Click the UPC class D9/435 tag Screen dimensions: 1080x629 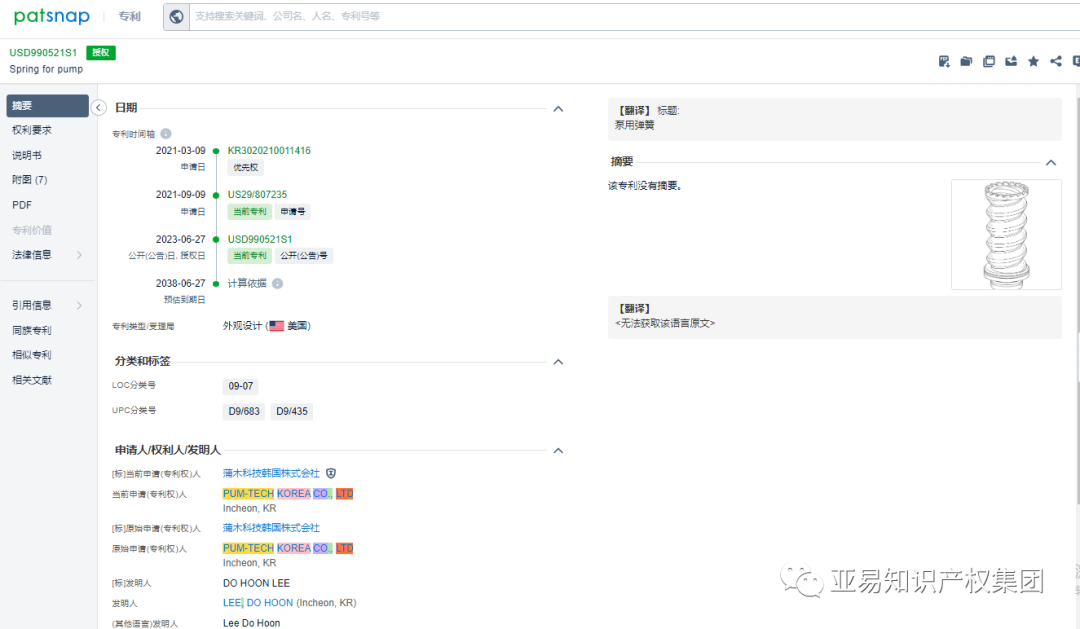pyautogui.click(x=292, y=411)
